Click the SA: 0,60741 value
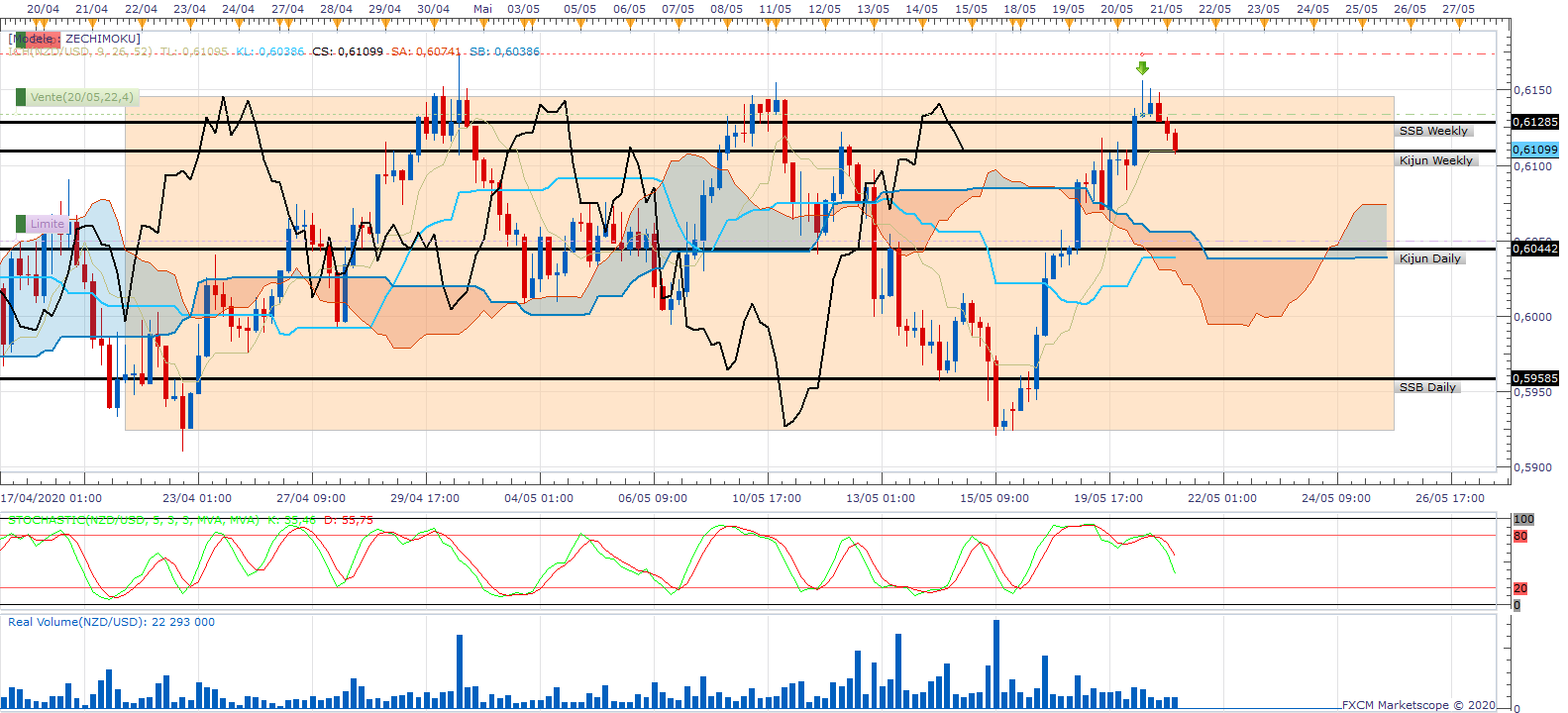 (x=426, y=51)
